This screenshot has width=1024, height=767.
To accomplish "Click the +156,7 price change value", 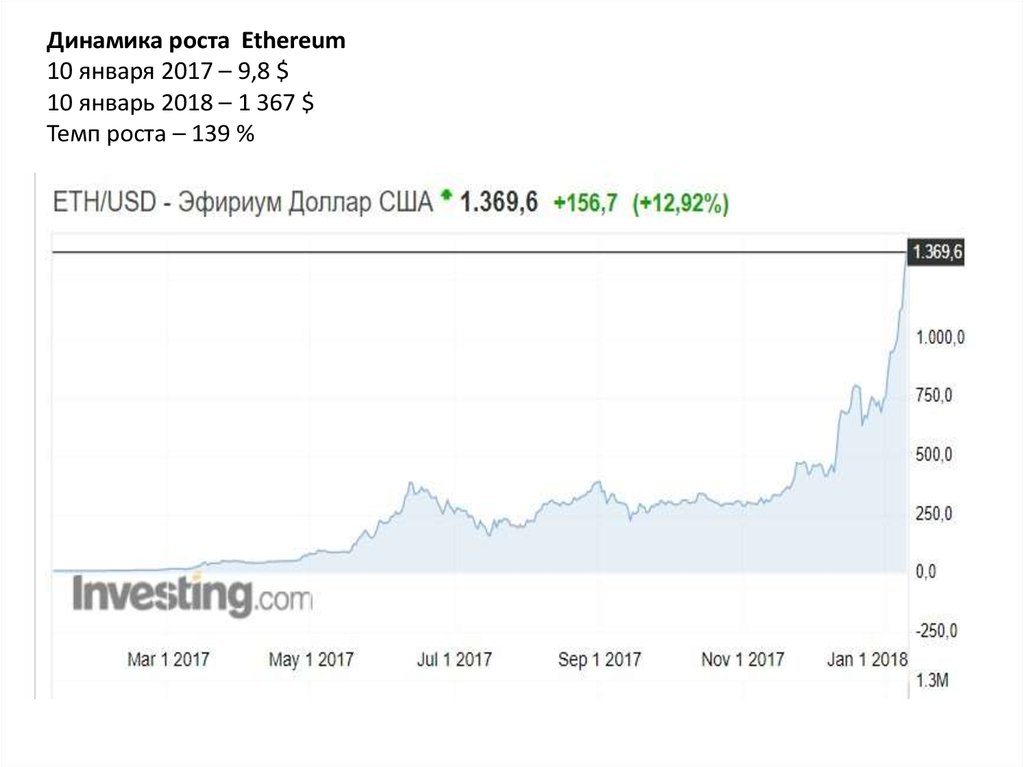I will click(586, 204).
